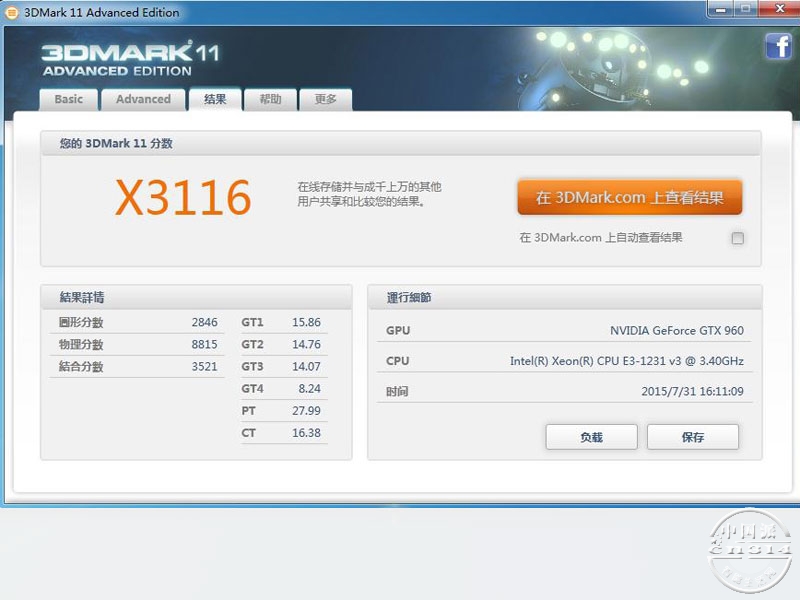This screenshot has width=800, height=600.
Task: Click the 保存 button
Action: pyautogui.click(x=692, y=437)
